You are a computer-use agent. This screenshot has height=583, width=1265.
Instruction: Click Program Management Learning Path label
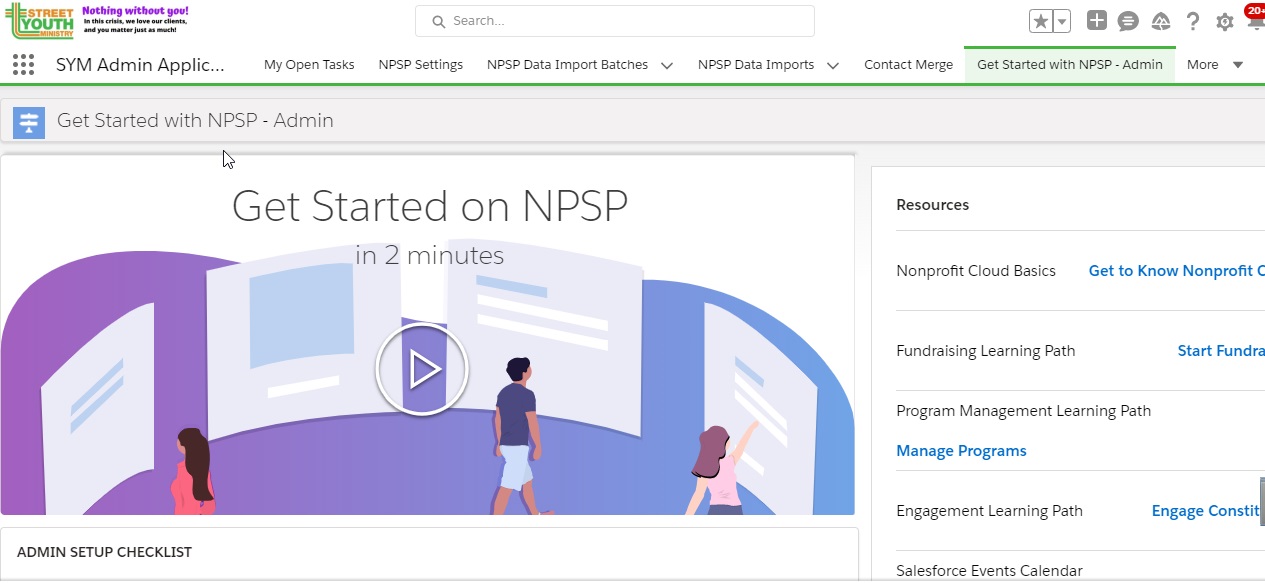(x=1023, y=411)
